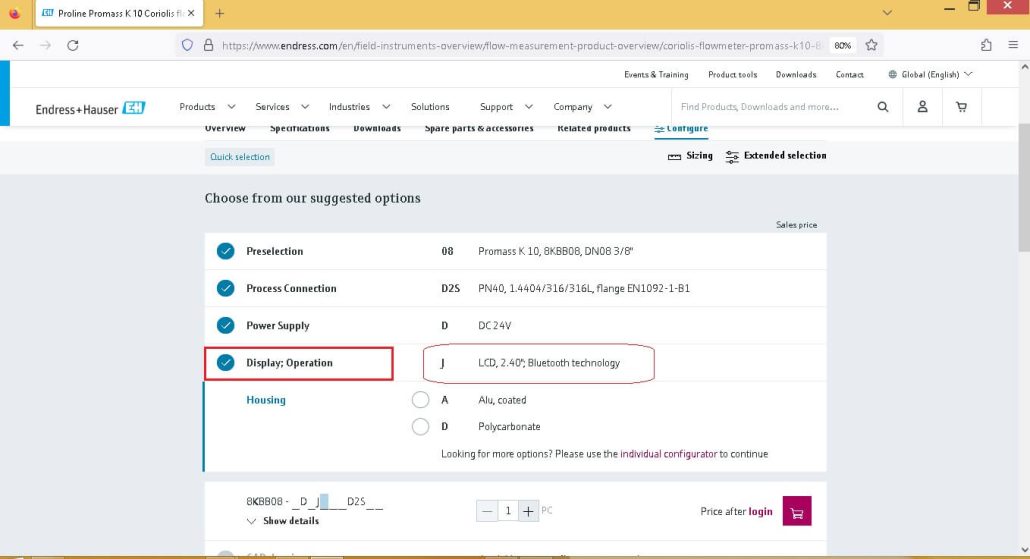Add configuration to cart button

[x=797, y=511]
